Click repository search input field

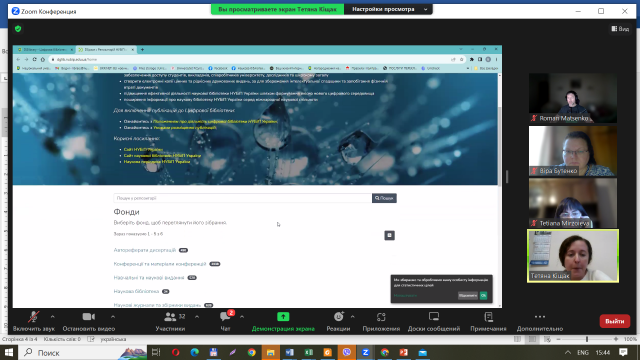[242, 198]
